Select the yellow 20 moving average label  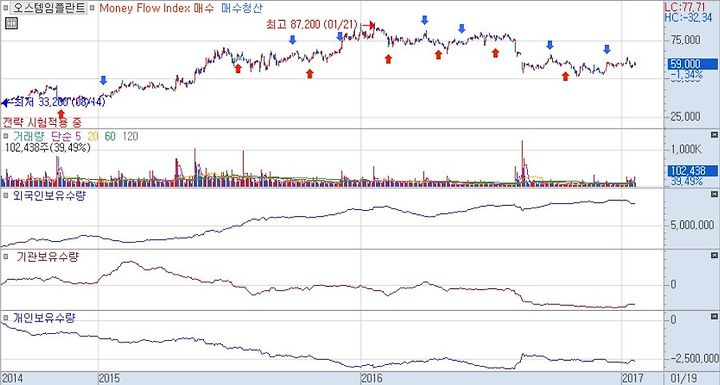point(93,136)
